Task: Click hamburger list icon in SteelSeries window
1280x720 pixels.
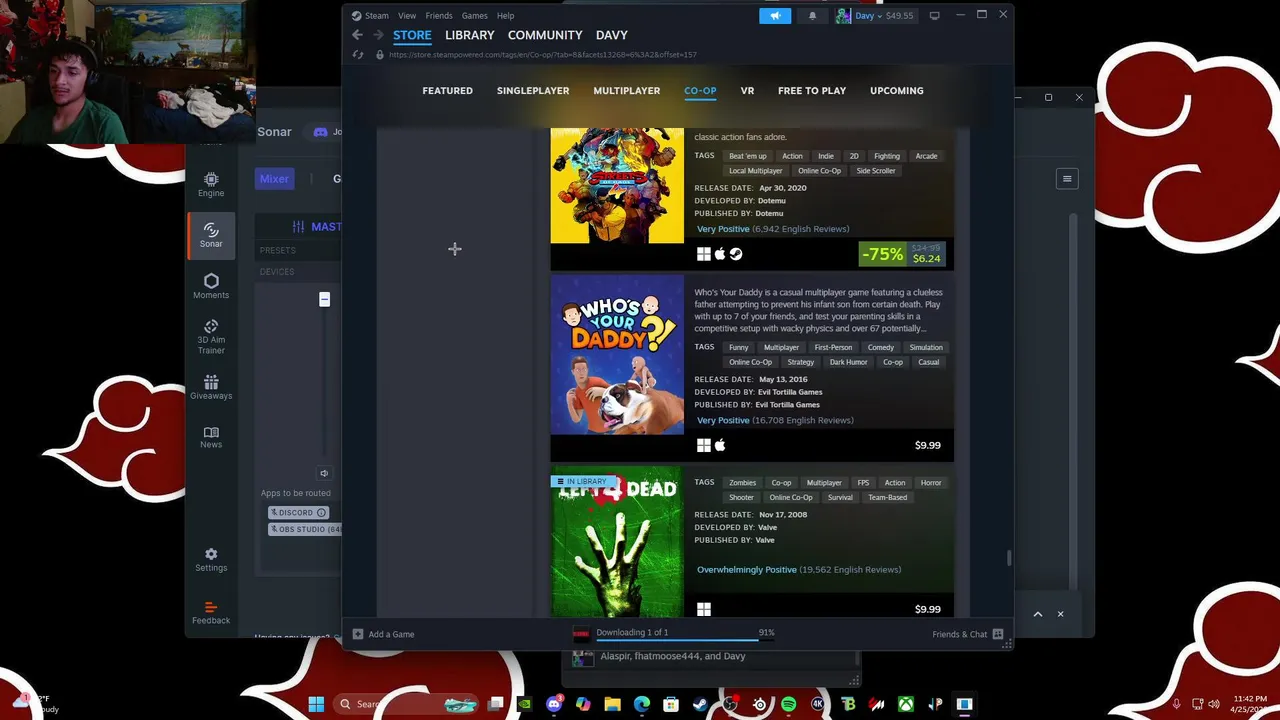Action: 1067,179
